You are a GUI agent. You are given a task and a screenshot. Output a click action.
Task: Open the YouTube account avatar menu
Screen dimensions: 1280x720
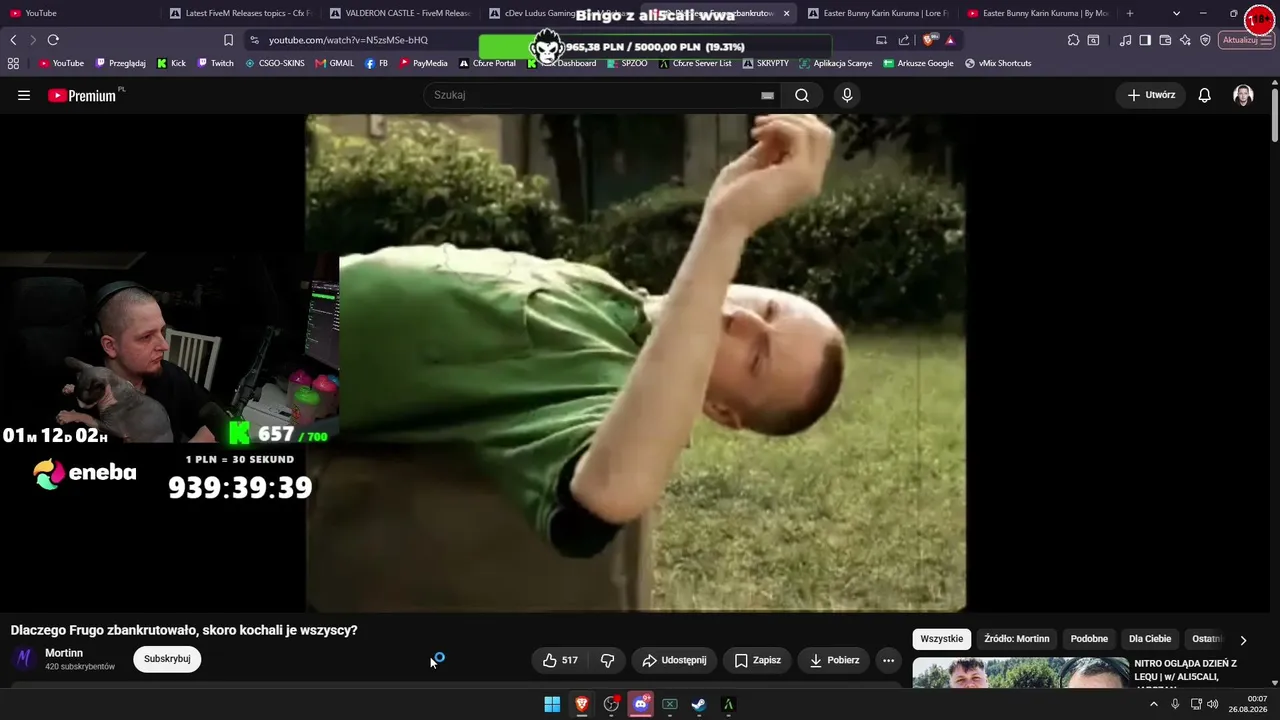tap(1243, 95)
